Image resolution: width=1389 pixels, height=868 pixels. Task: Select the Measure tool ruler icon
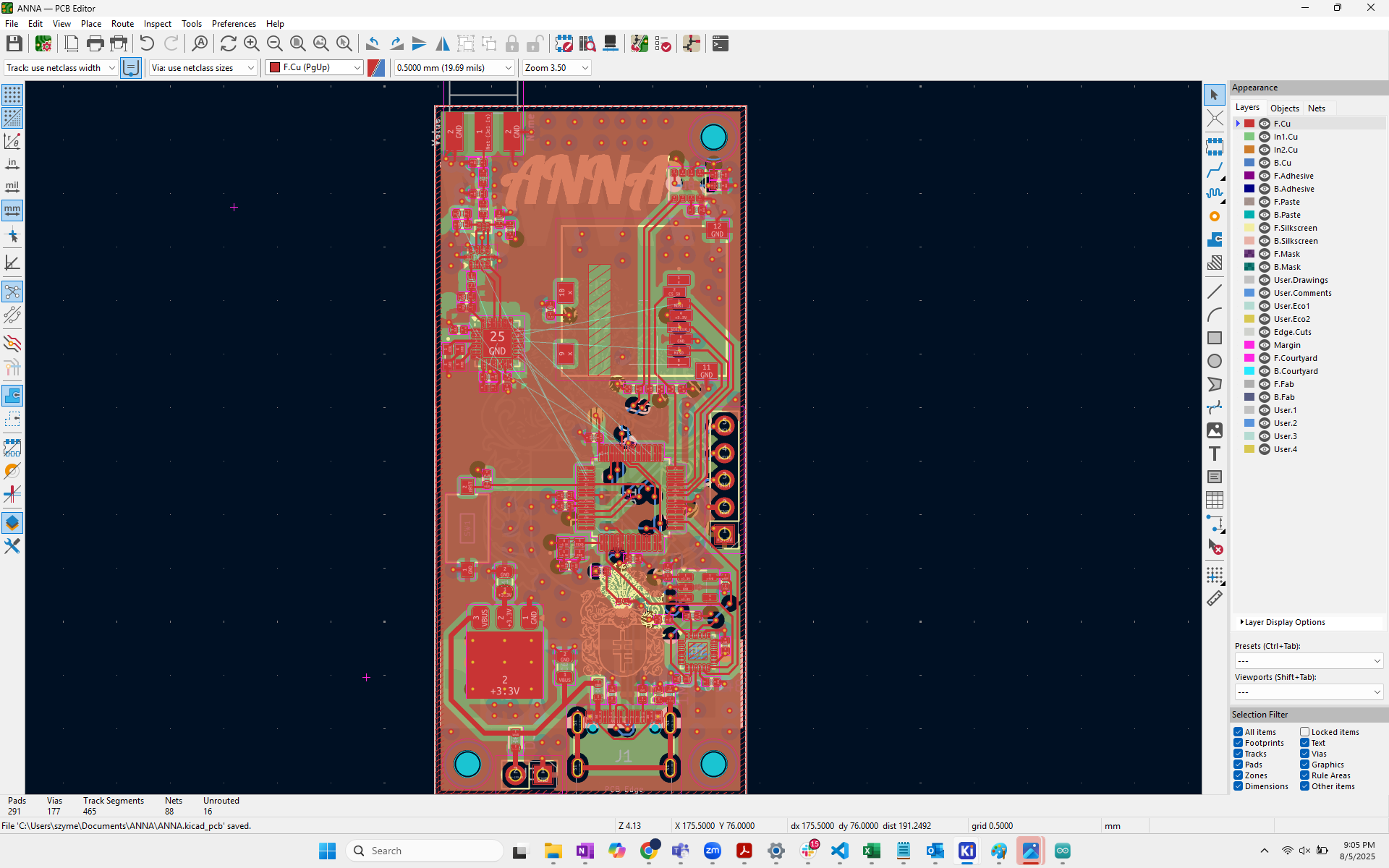click(1215, 598)
